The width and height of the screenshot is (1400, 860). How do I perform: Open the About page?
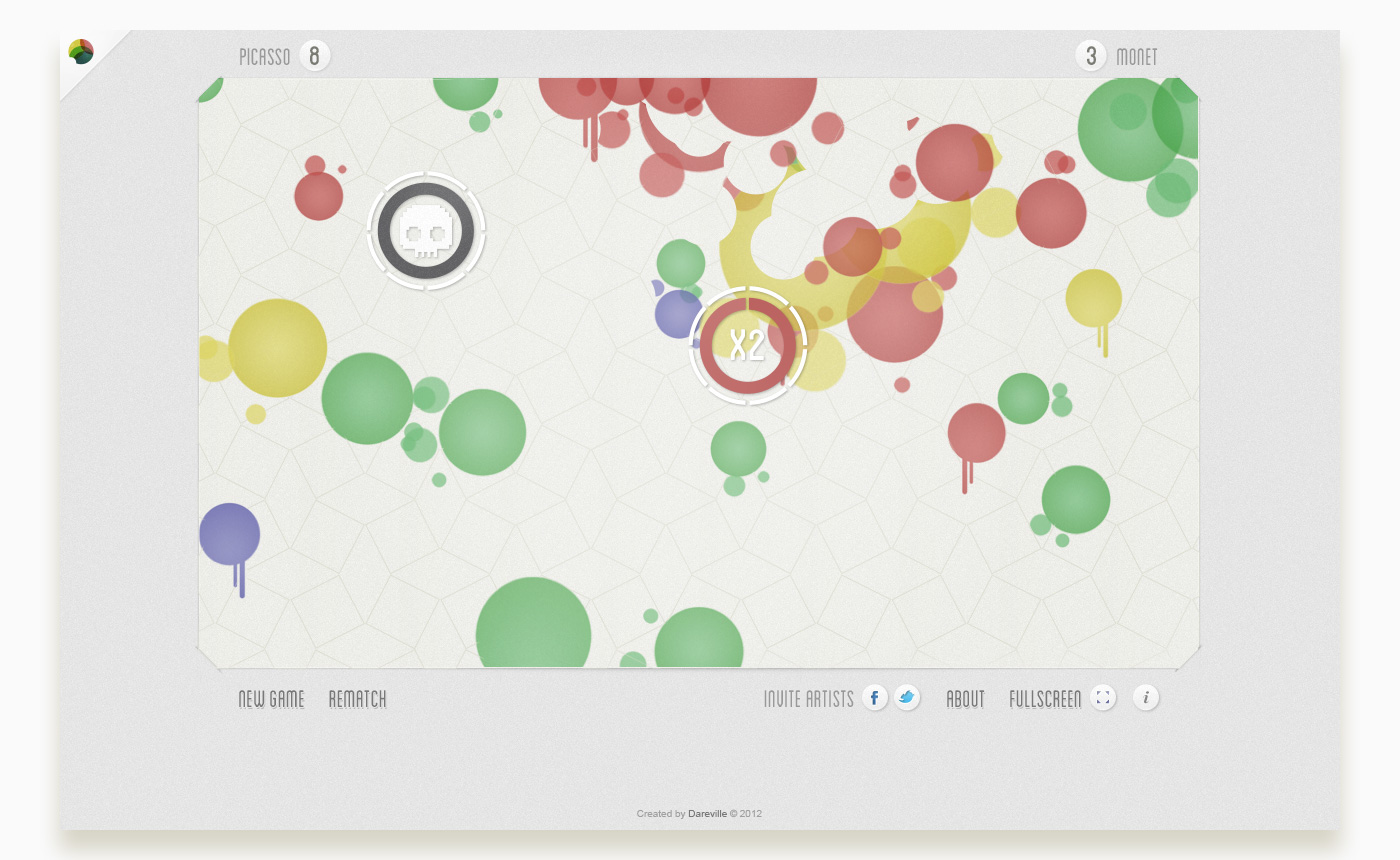(x=965, y=699)
